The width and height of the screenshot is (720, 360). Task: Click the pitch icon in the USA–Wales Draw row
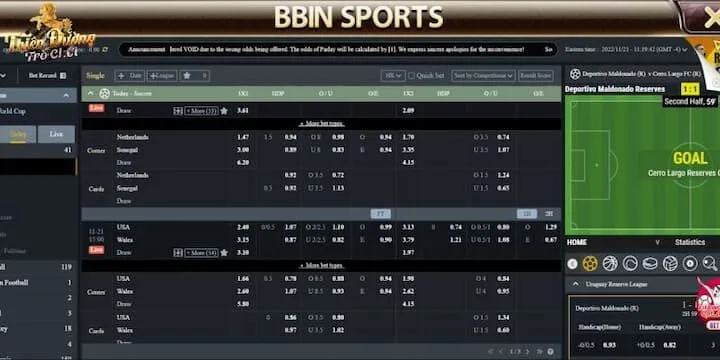pos(178,253)
